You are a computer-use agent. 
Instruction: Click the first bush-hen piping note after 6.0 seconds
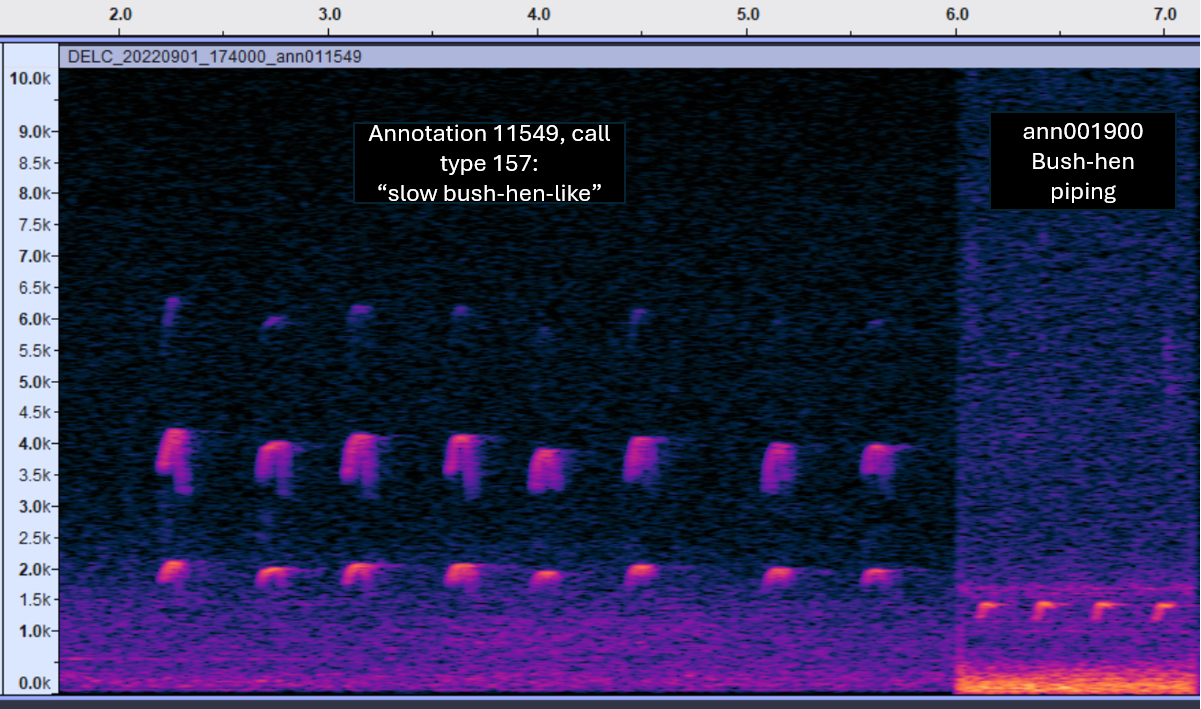(988, 608)
